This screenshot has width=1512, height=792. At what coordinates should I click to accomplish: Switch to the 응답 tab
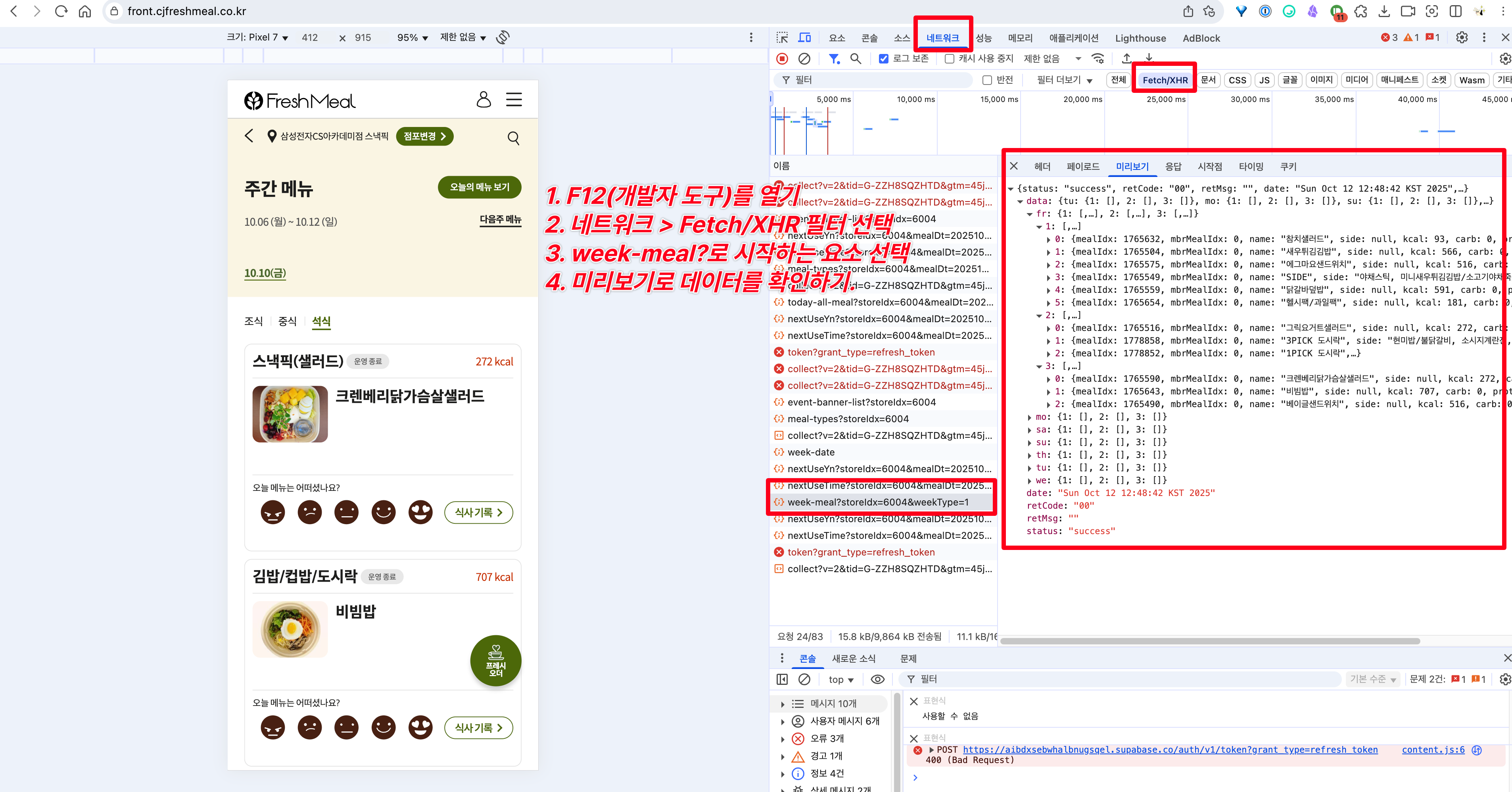[1173, 167]
